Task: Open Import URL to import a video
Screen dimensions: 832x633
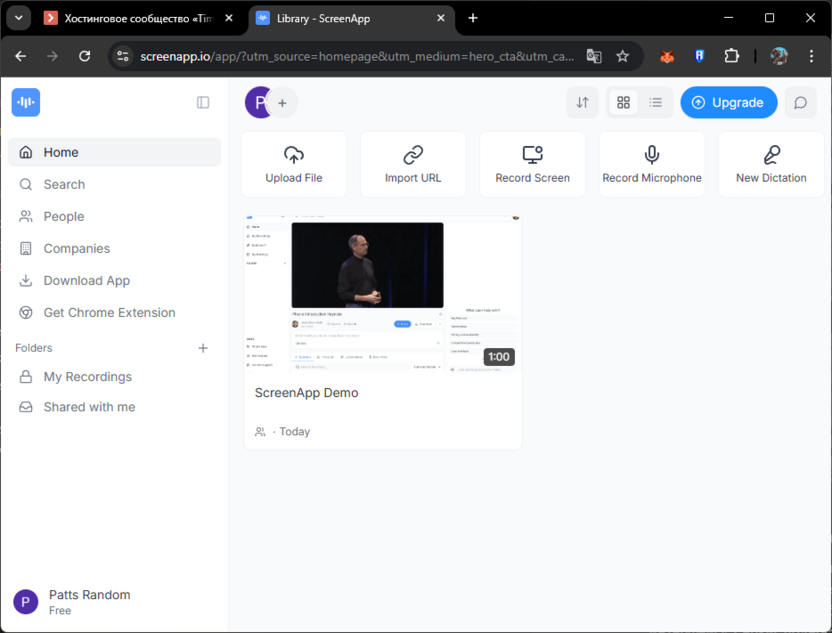Action: pyautogui.click(x=413, y=163)
